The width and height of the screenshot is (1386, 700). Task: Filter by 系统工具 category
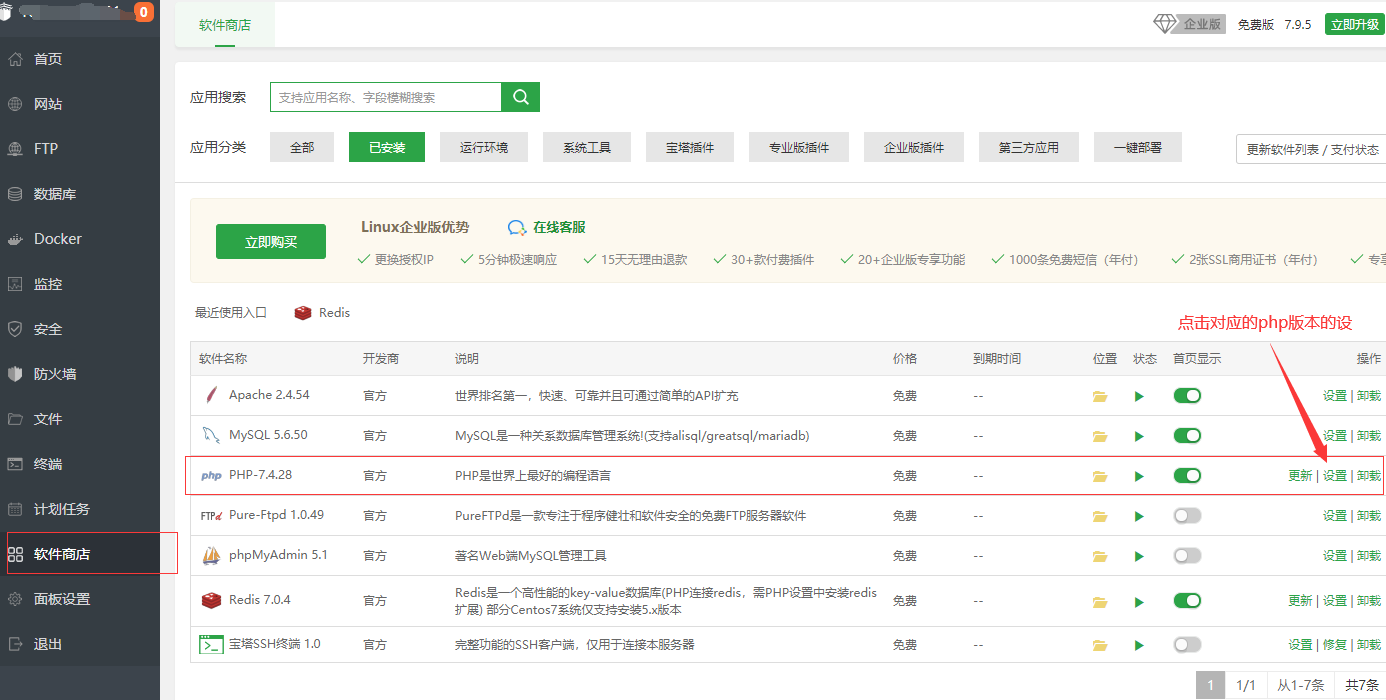[587, 147]
